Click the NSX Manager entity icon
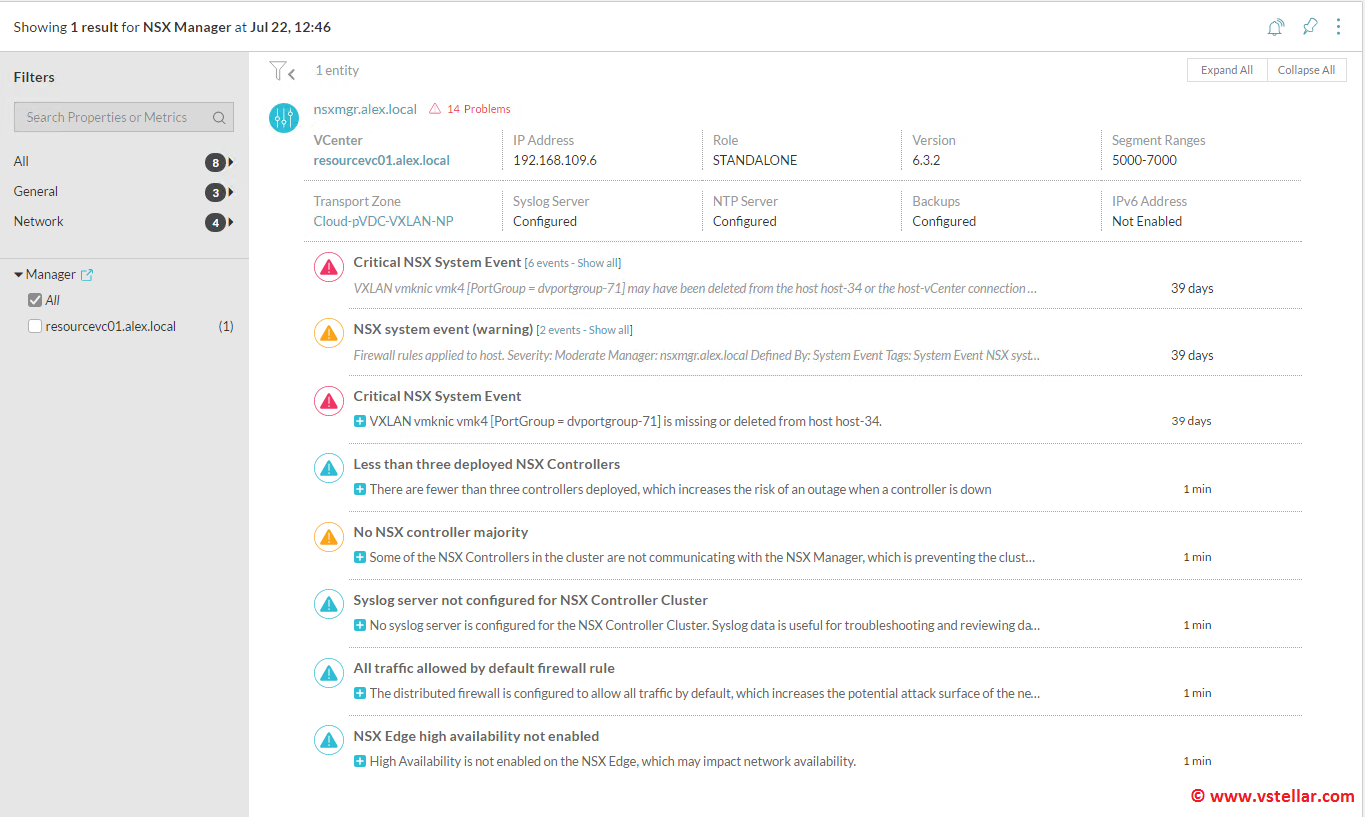This screenshot has width=1365, height=817. (x=284, y=118)
